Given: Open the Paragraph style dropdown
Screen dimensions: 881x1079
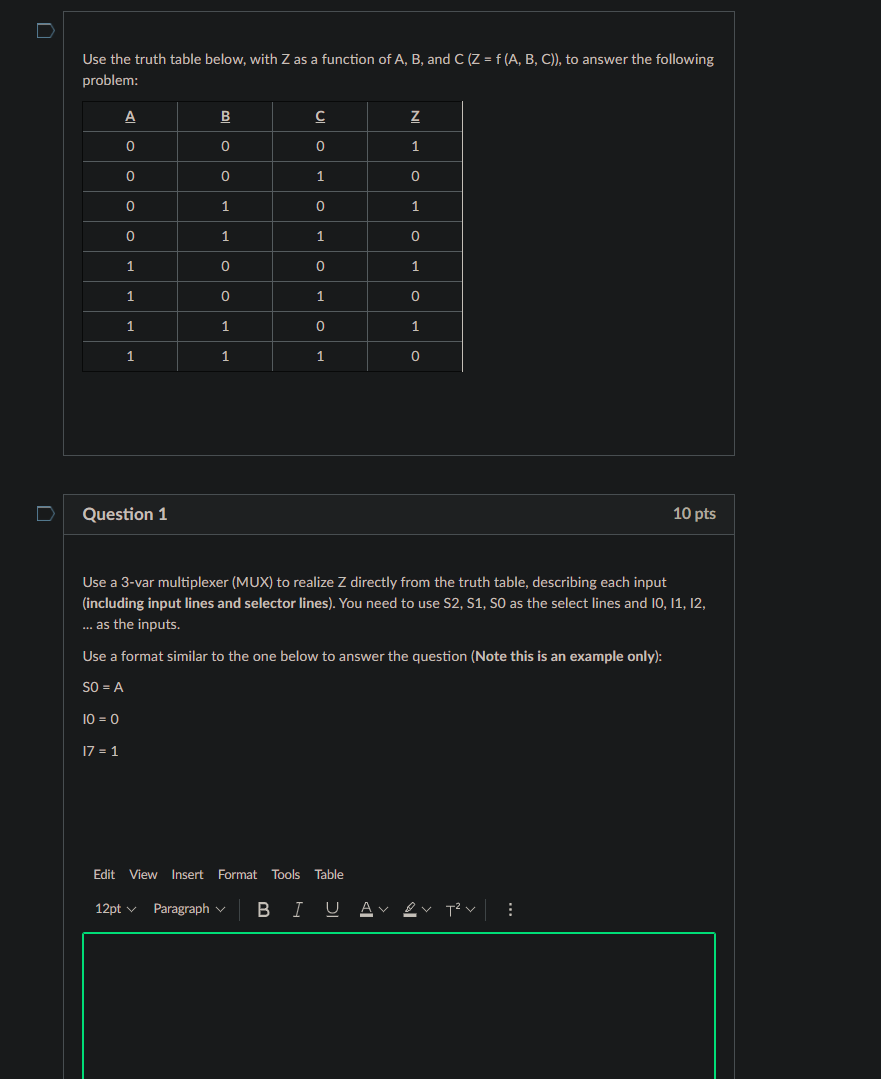Looking at the screenshot, I should 188,909.
